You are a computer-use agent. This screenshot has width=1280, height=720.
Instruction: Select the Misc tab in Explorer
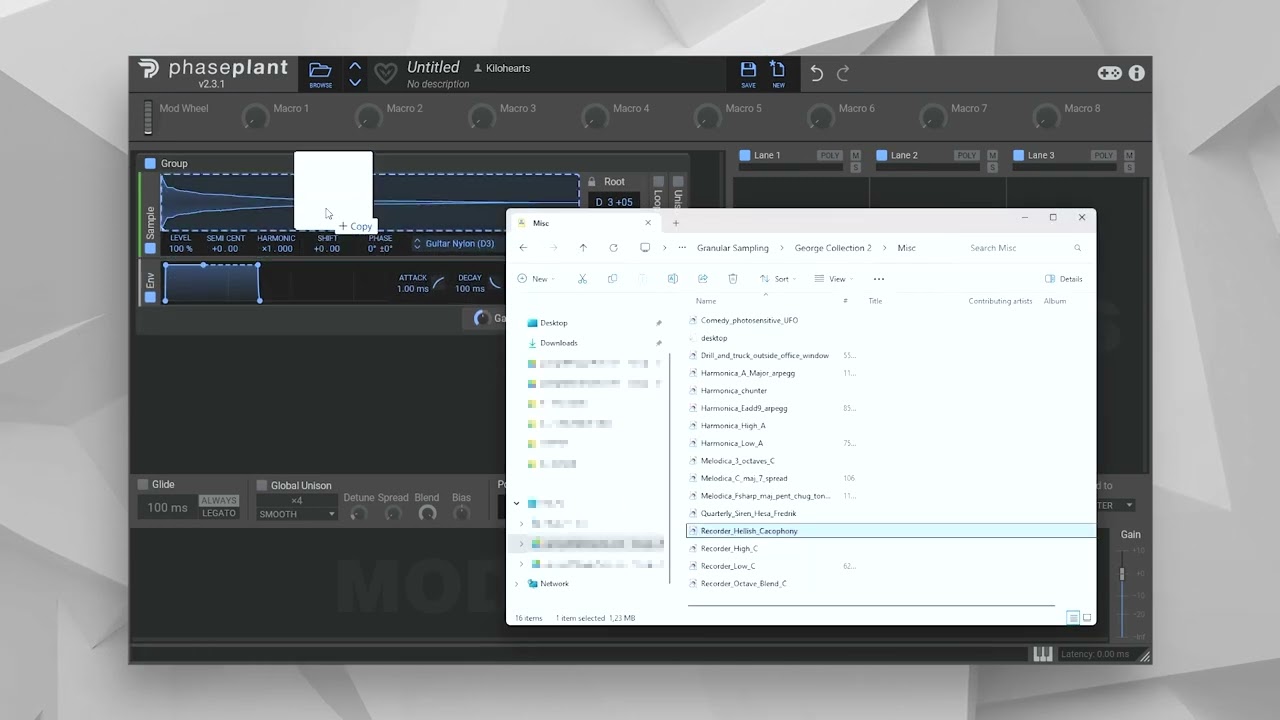click(585, 223)
